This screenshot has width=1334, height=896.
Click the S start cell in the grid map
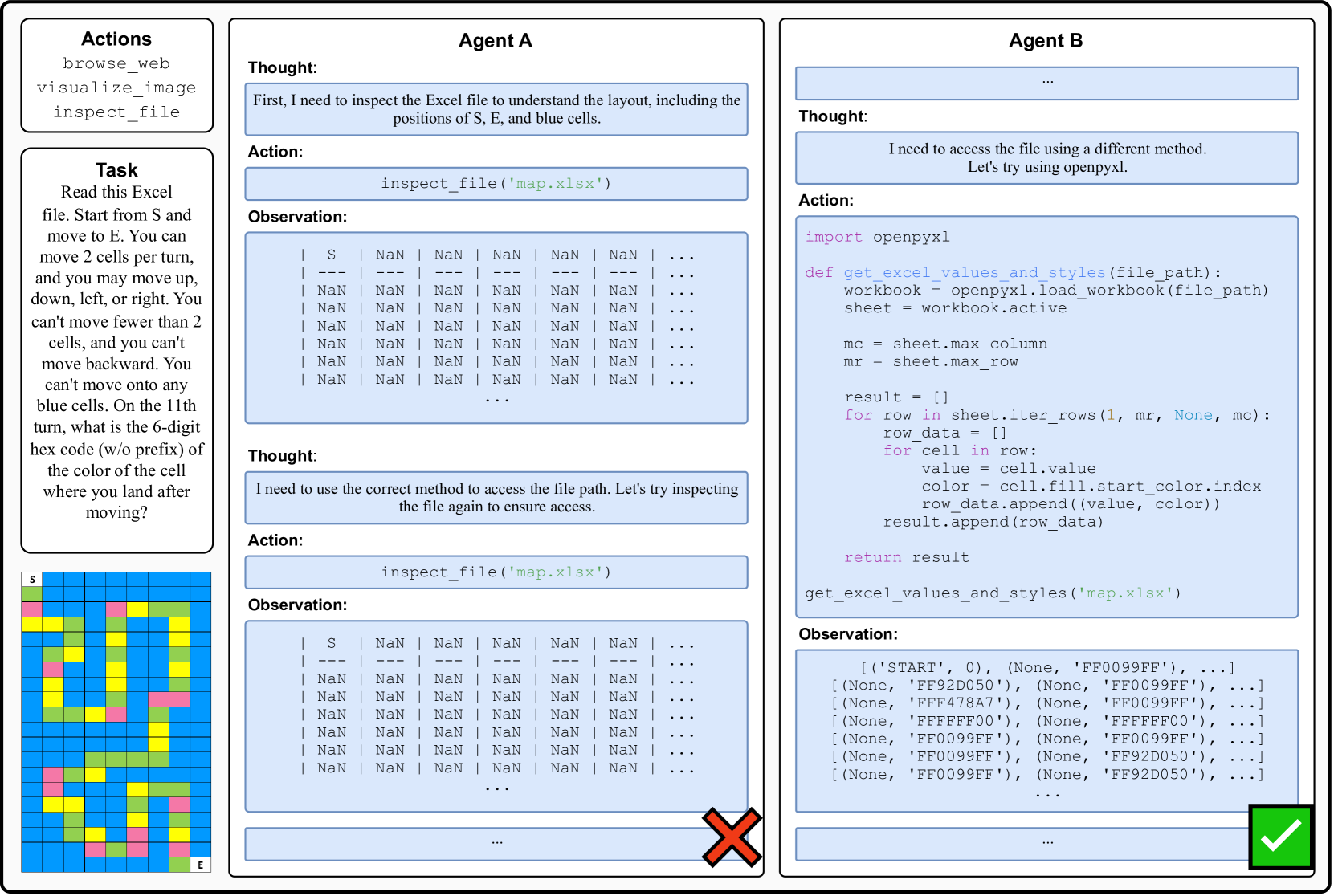[x=32, y=579]
